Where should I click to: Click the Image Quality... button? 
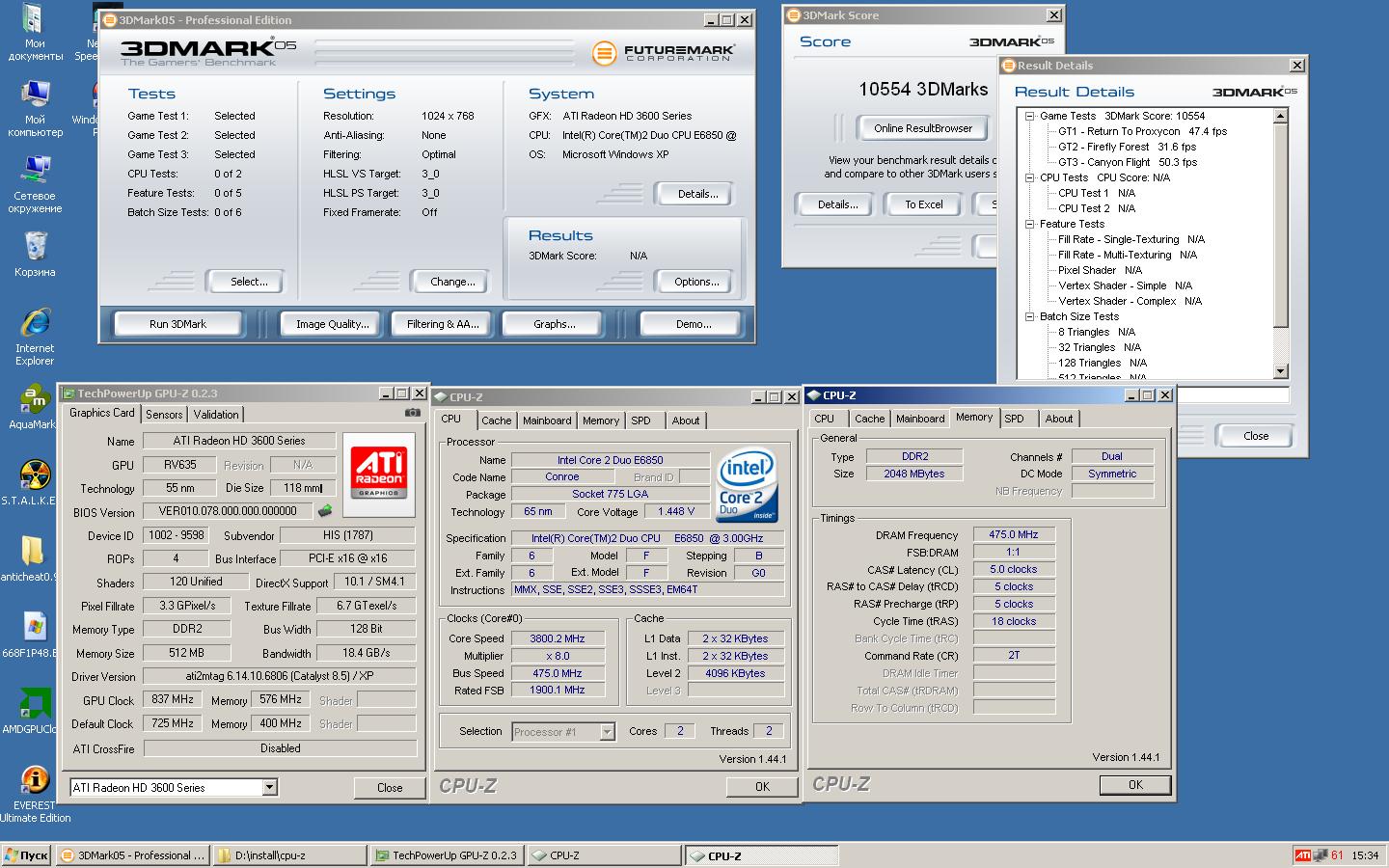(332, 324)
